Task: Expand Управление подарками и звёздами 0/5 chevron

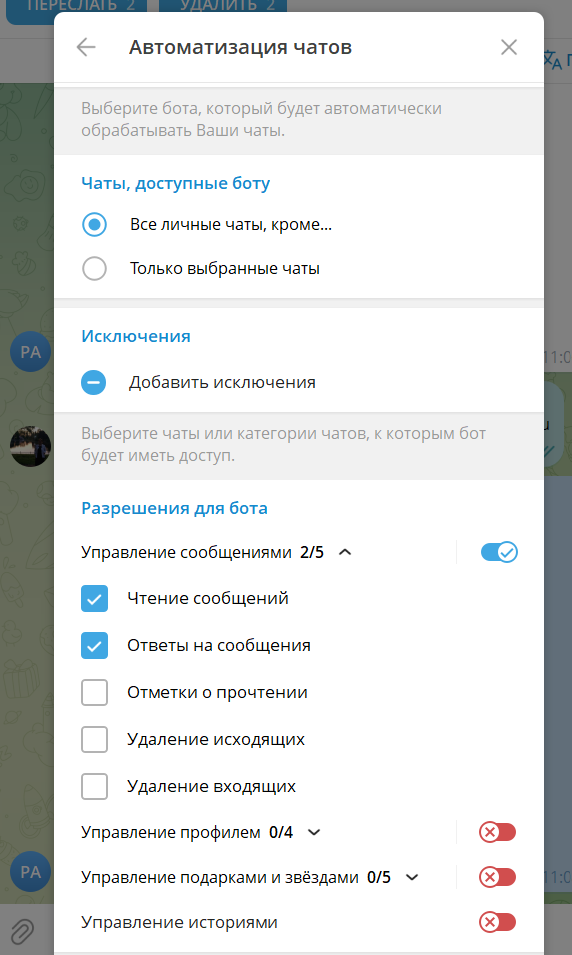Action: click(x=412, y=878)
